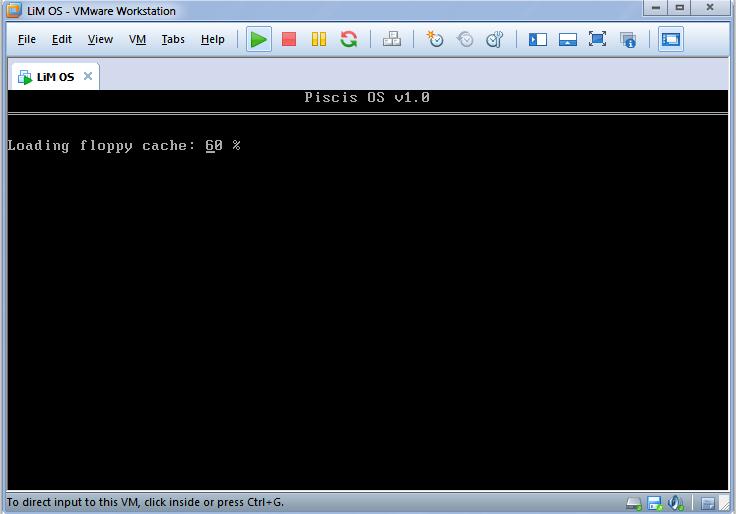The width and height of the screenshot is (736, 514).
Task: Minimize the VMware Workstation window
Action: pos(655,8)
